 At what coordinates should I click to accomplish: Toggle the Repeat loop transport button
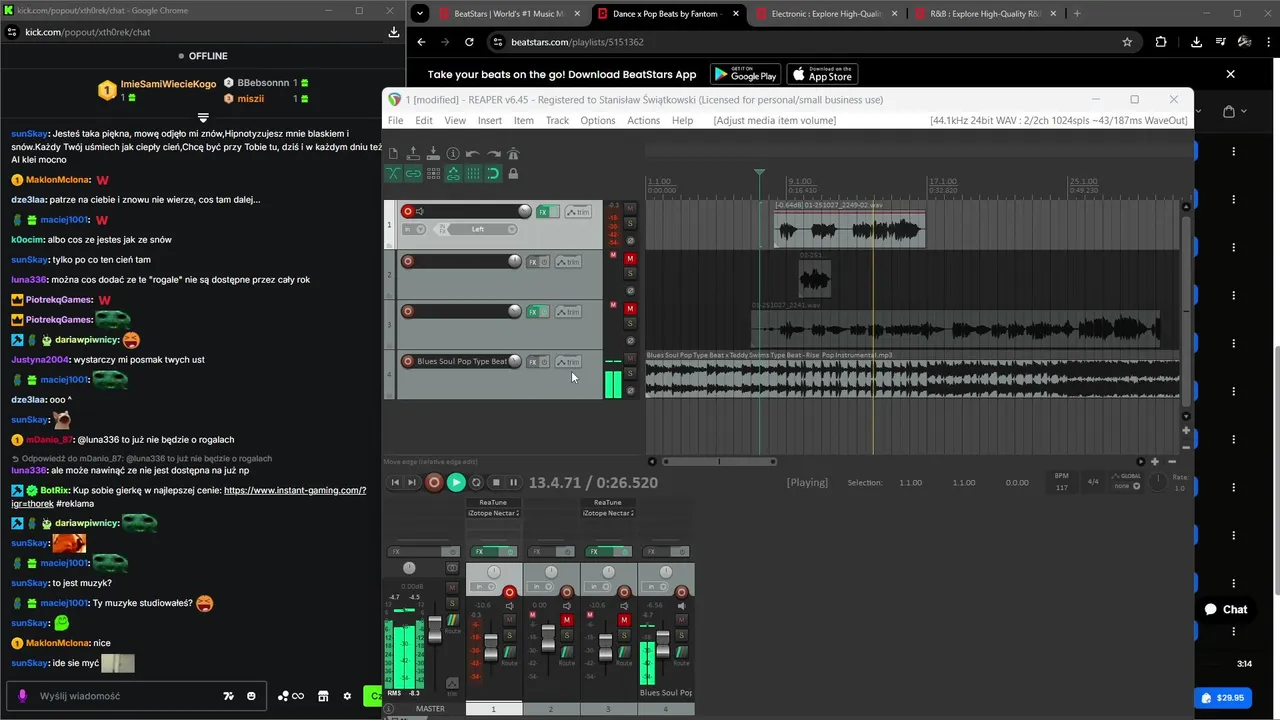click(476, 483)
